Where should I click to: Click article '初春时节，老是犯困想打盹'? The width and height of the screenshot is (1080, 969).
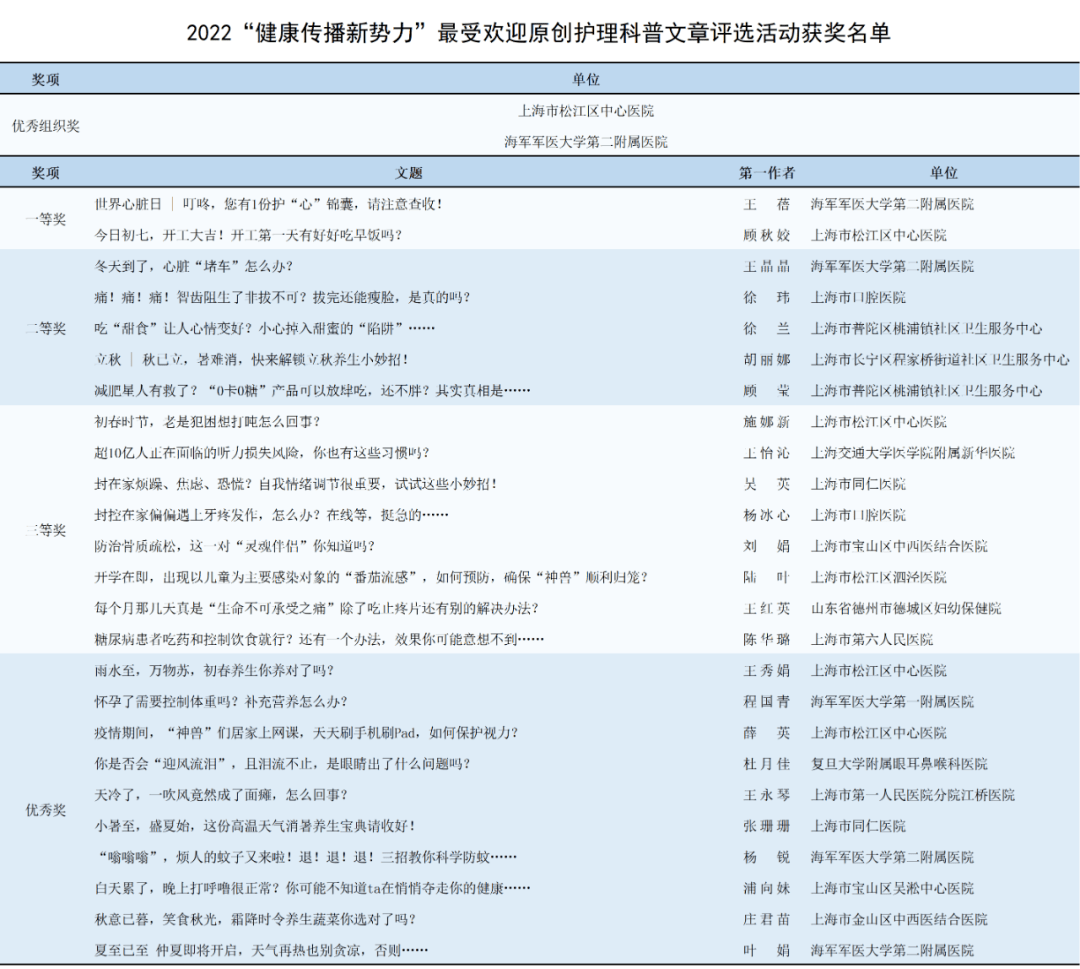click(x=207, y=421)
